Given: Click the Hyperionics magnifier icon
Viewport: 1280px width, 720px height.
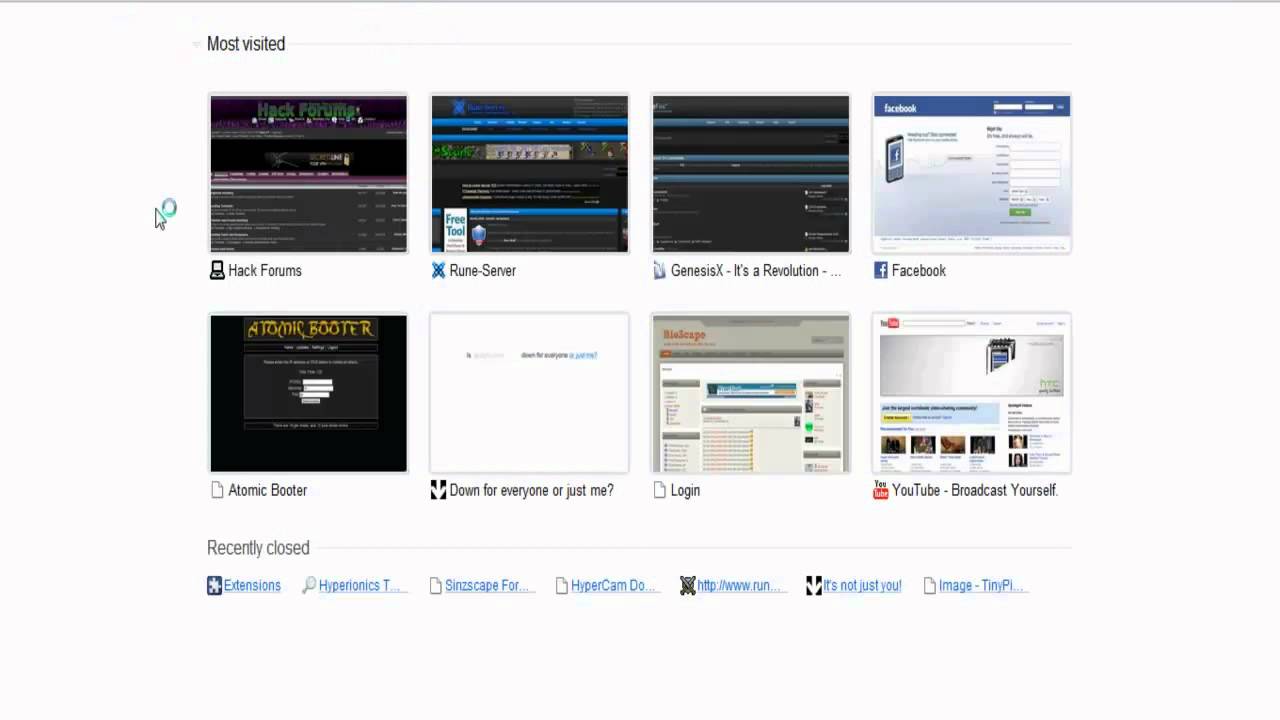Looking at the screenshot, I should (x=309, y=586).
